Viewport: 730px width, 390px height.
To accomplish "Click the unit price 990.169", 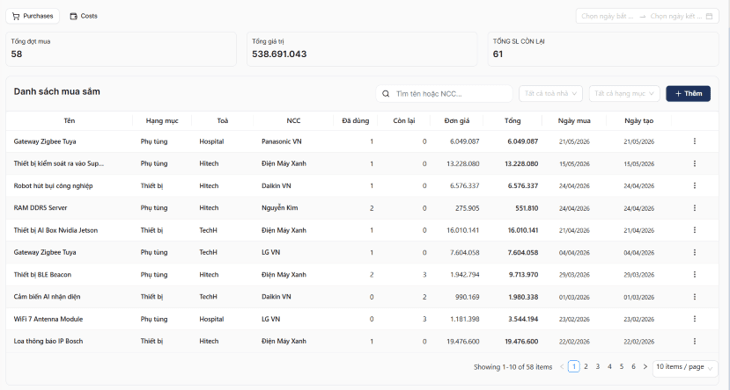I will (x=467, y=296).
